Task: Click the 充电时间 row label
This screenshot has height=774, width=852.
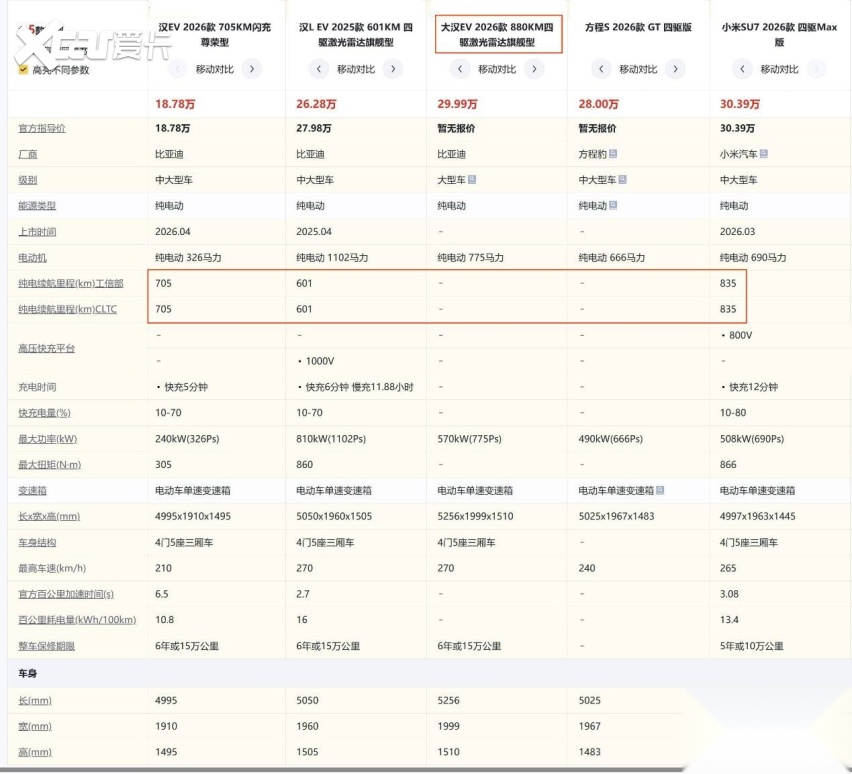Action: pyautogui.click(x=37, y=387)
